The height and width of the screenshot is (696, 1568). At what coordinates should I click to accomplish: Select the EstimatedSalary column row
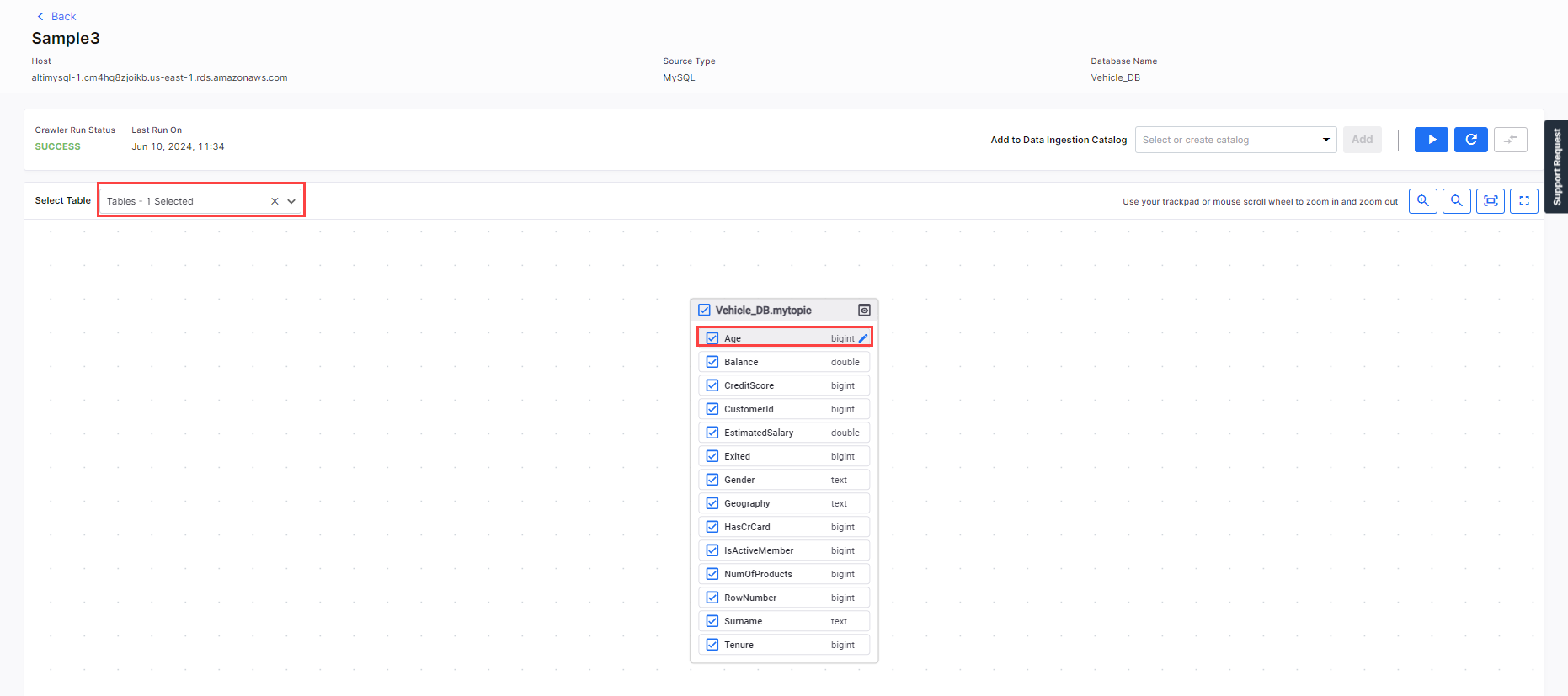click(x=784, y=433)
